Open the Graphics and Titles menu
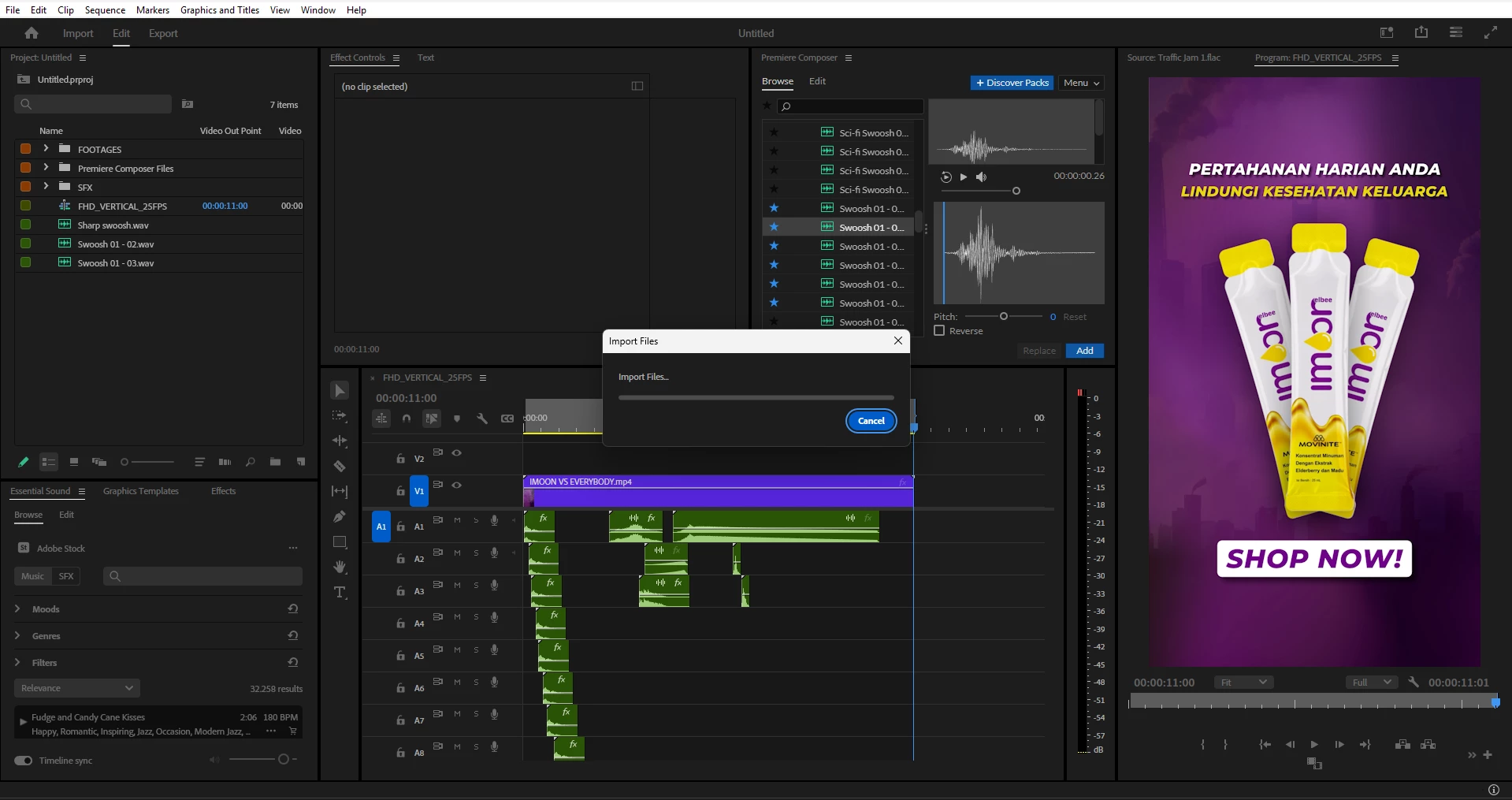Screen dimensions: 1512x800 pyautogui.click(x=220, y=9)
